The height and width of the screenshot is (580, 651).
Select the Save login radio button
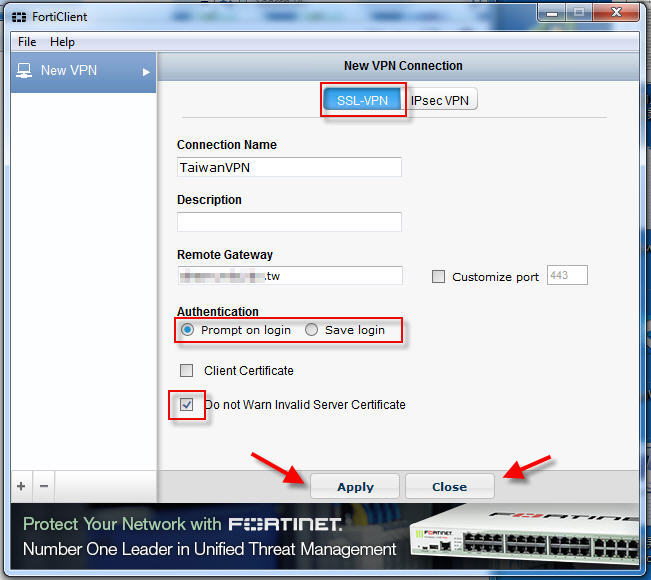311,330
